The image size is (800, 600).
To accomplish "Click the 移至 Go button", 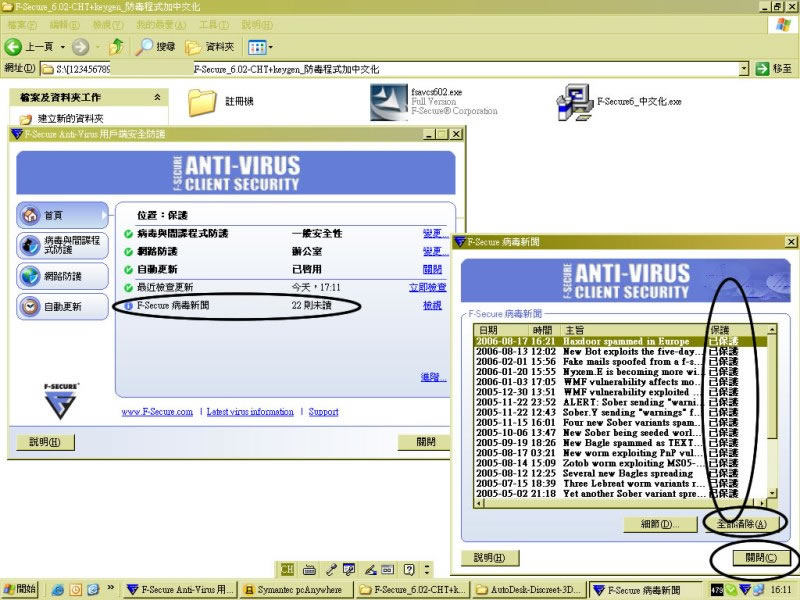I will [x=774, y=69].
